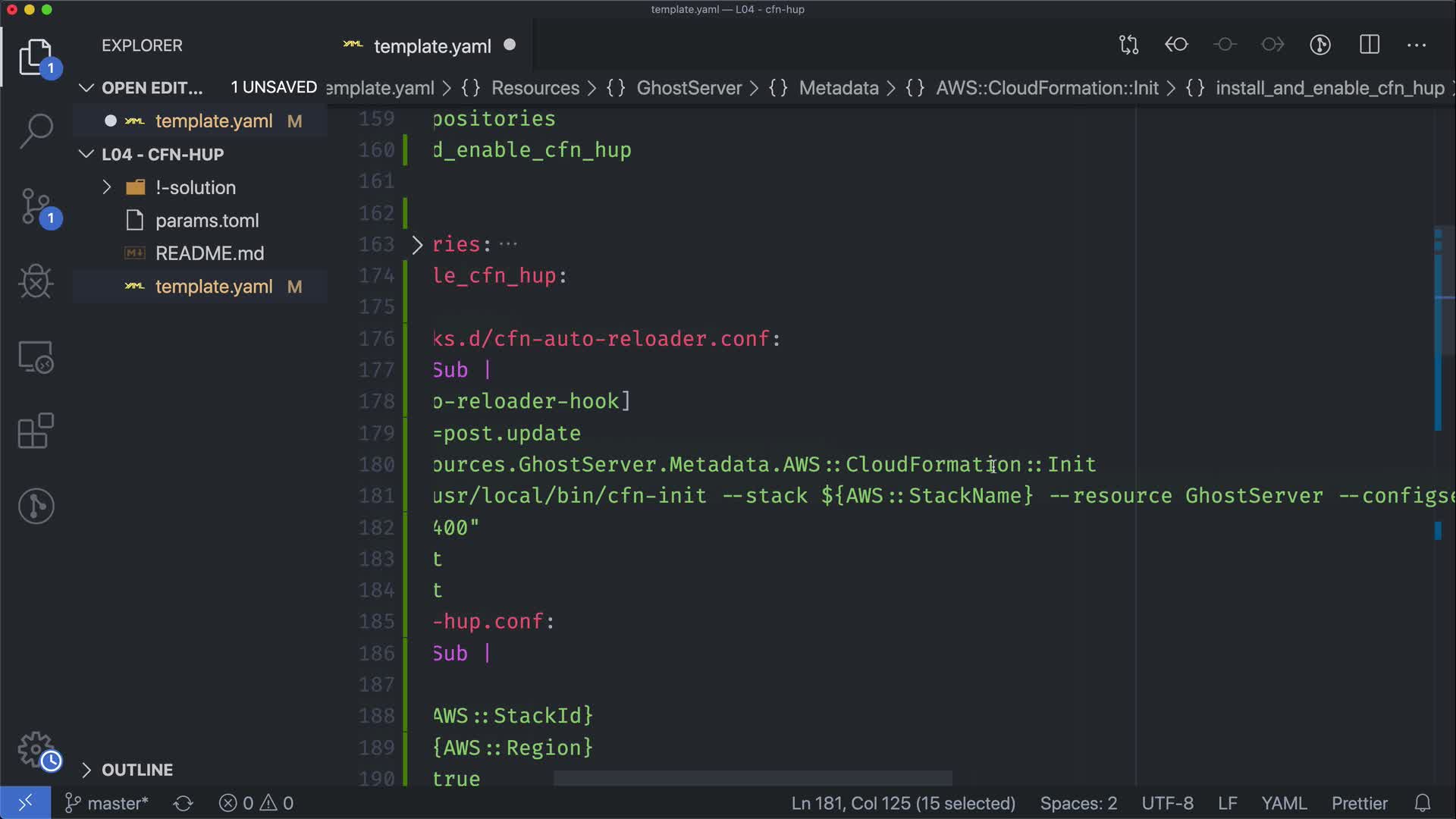The height and width of the screenshot is (819, 1456).
Task: Open the Search view in activity bar
Action: click(36, 130)
